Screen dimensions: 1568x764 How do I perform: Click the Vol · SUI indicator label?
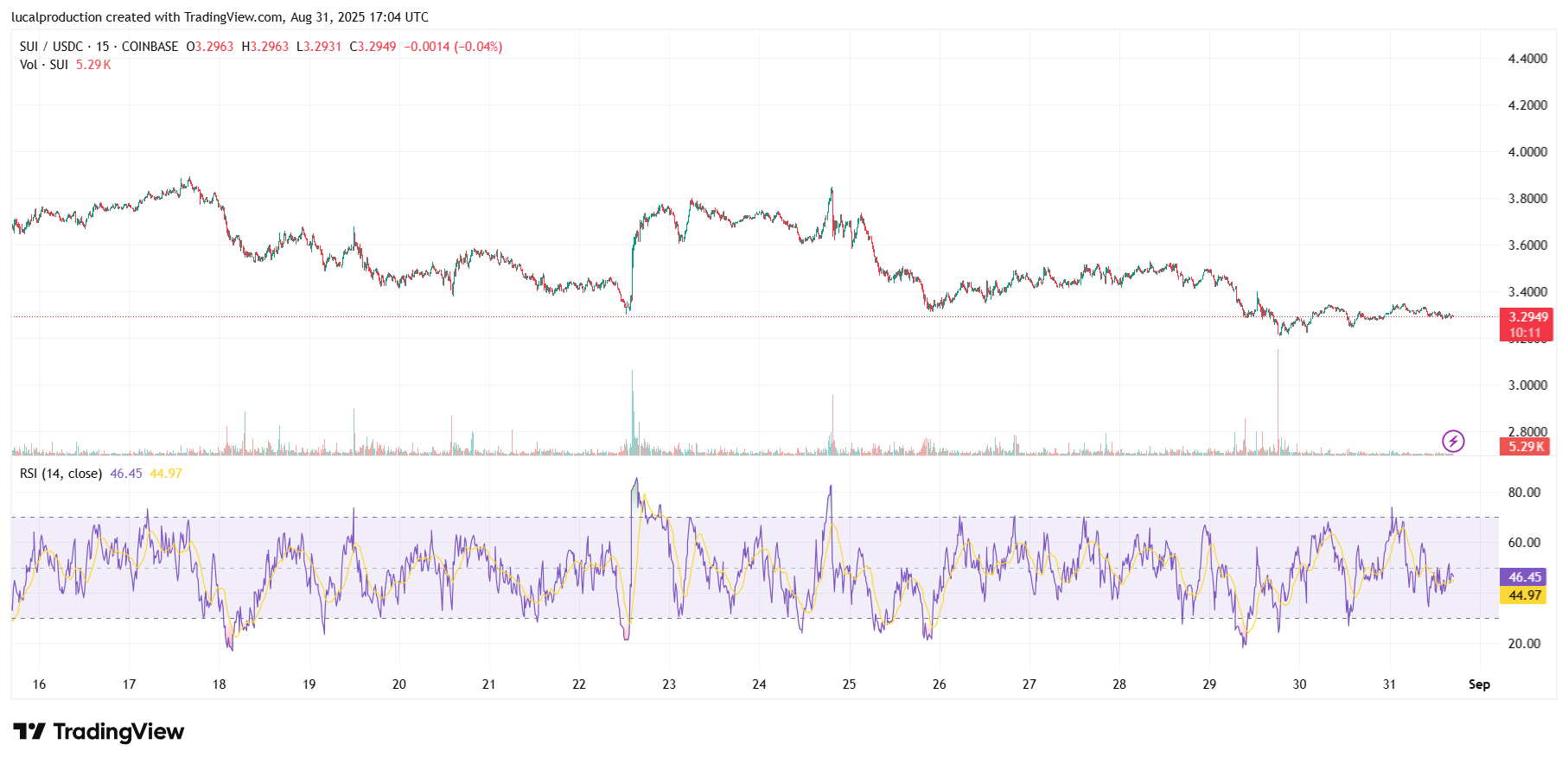[44, 65]
